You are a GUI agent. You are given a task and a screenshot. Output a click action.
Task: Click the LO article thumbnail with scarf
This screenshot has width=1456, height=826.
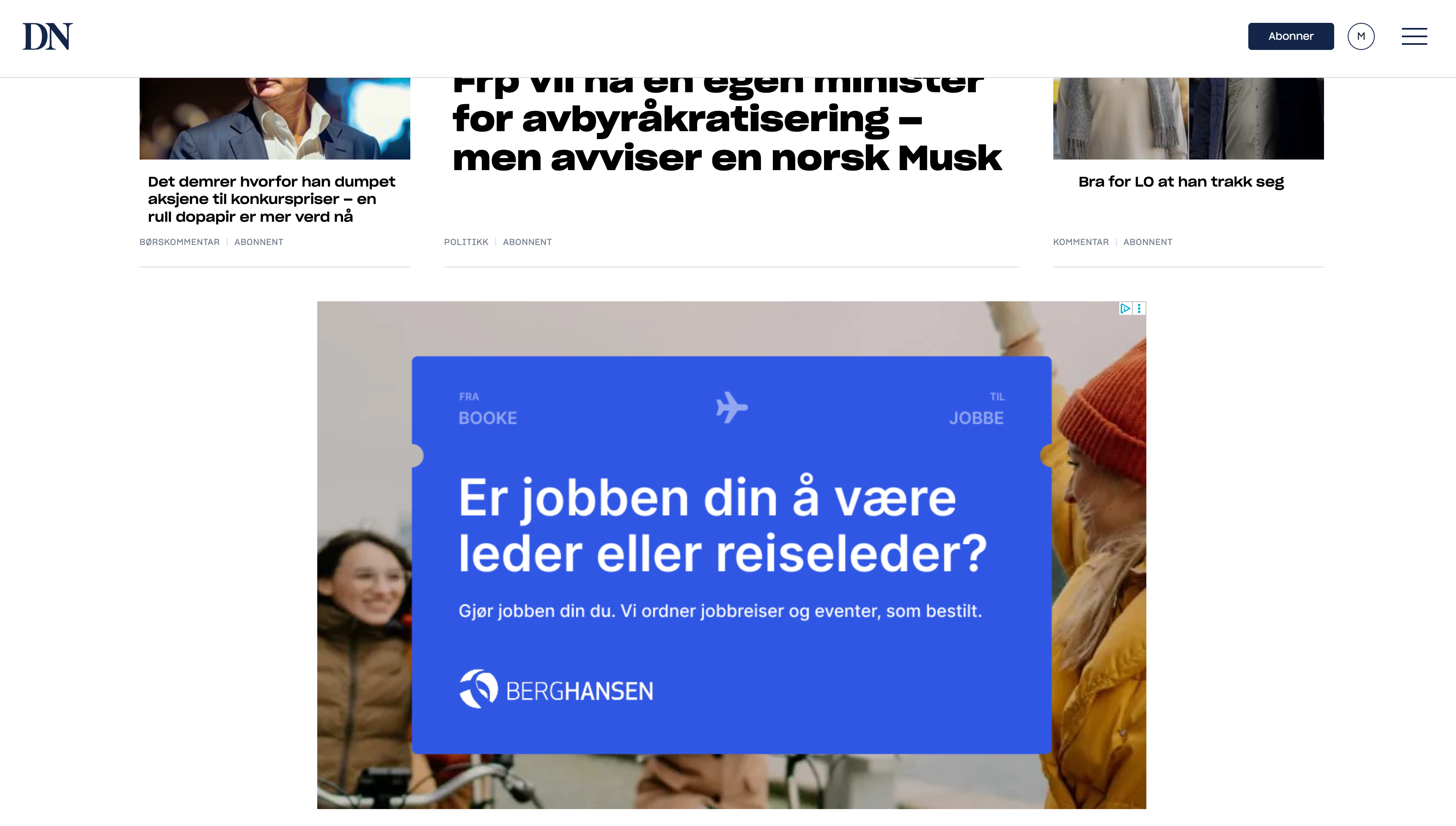tap(1188, 118)
